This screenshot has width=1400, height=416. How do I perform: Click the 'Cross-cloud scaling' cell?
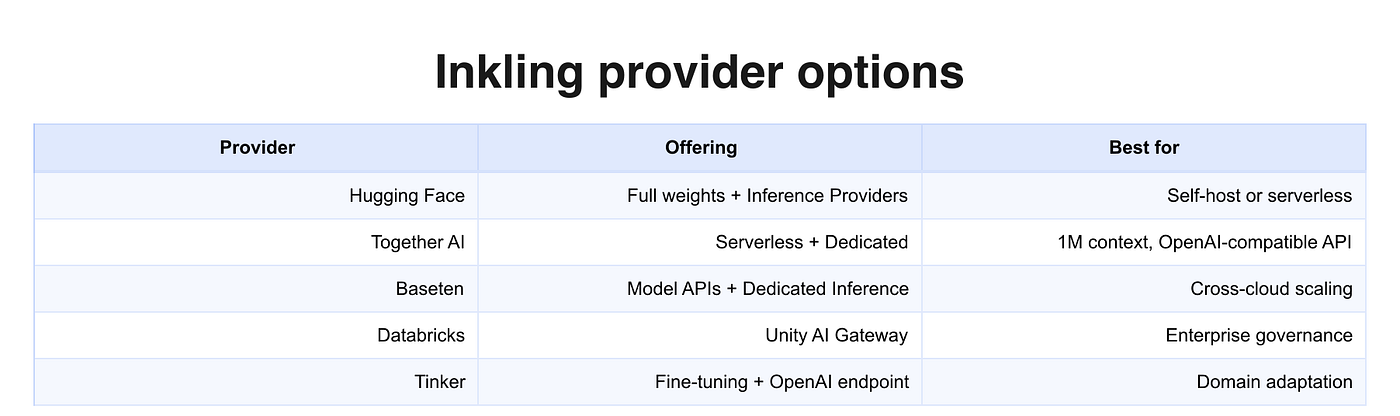1144,289
